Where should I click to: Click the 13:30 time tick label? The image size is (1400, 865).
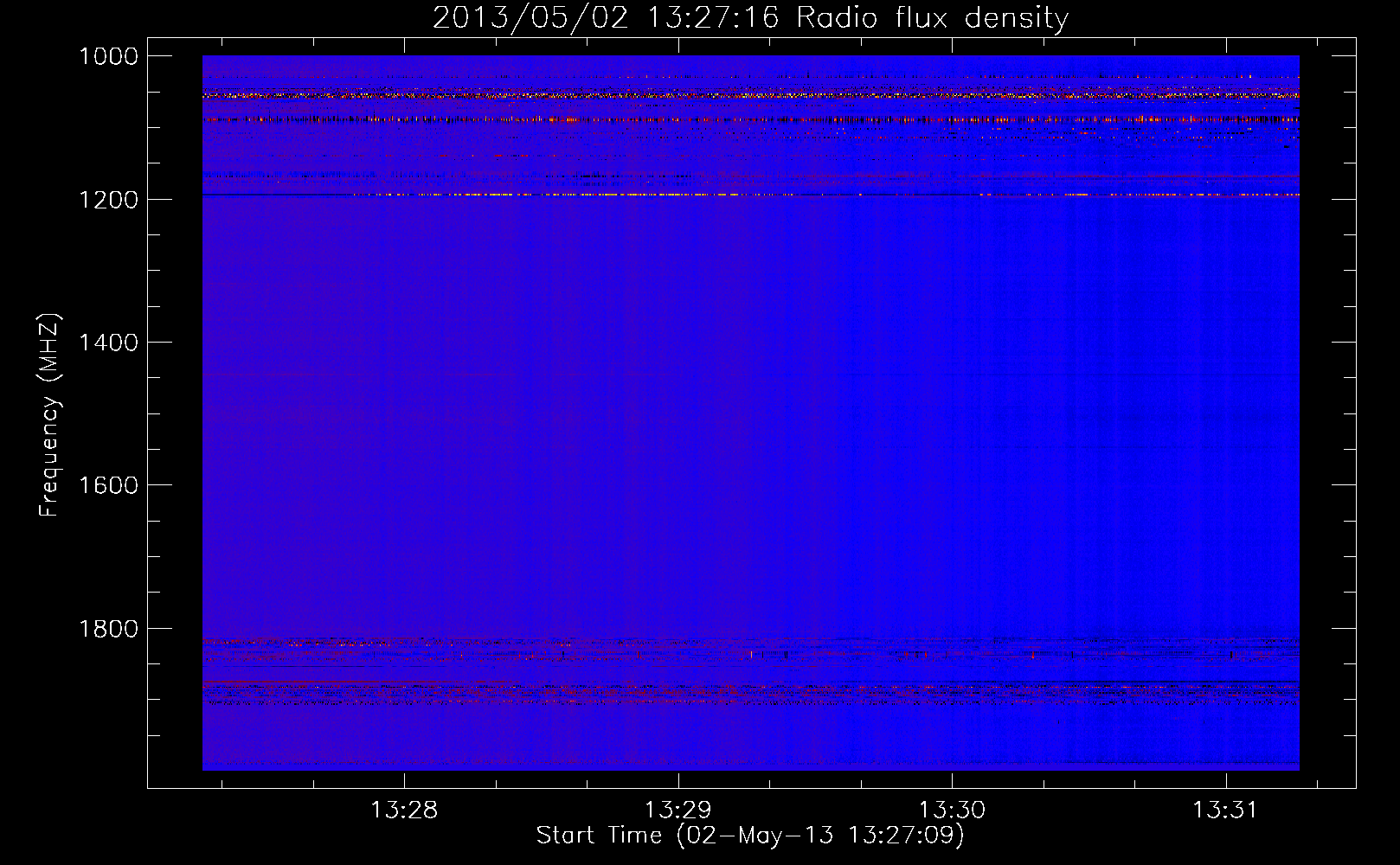952,811
